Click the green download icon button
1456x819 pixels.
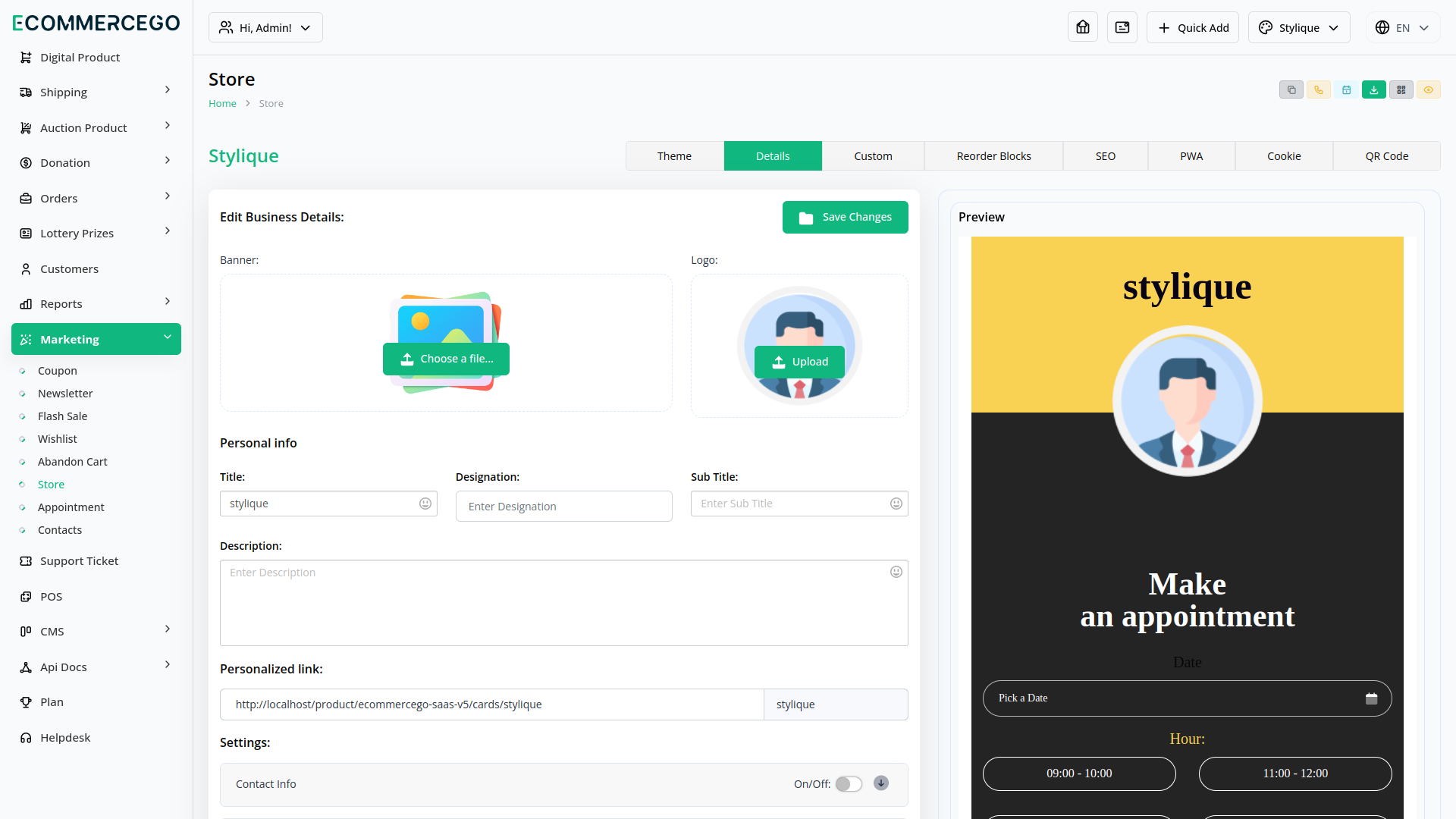tap(1373, 90)
